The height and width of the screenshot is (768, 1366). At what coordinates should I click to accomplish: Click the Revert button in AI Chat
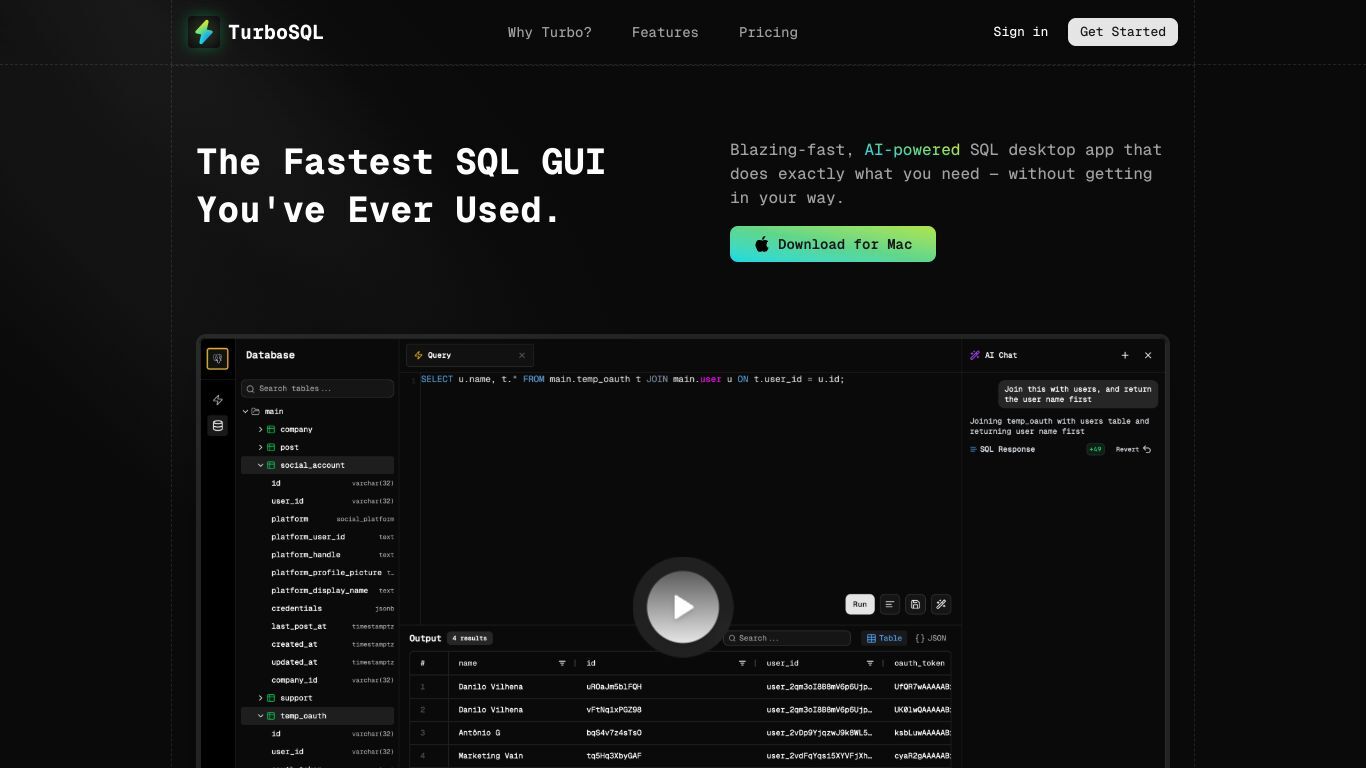(x=1133, y=450)
